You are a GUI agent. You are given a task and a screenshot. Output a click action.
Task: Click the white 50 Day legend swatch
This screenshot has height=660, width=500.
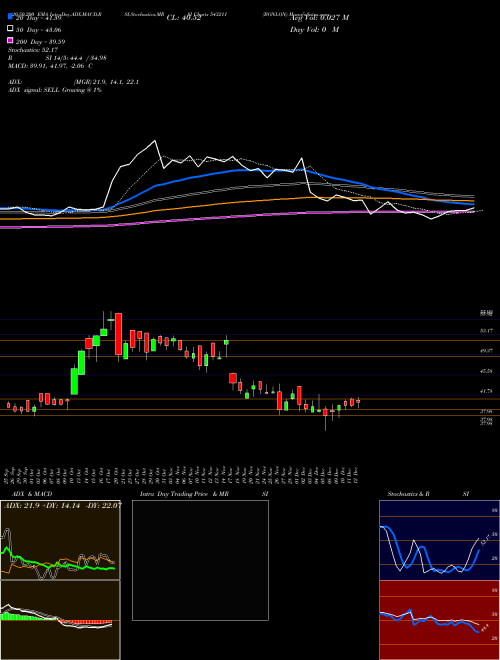click(x=10, y=29)
